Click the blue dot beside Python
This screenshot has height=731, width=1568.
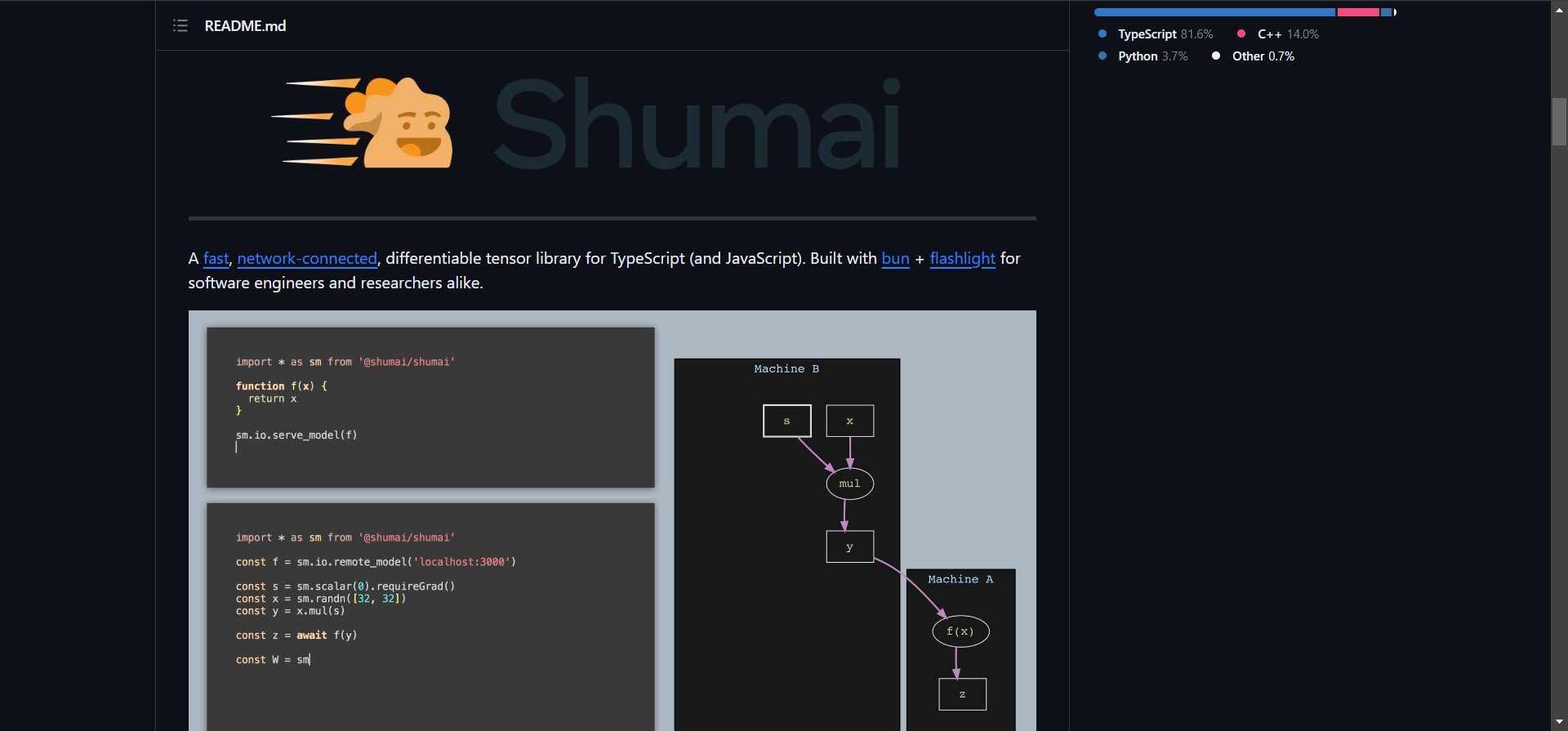click(x=1102, y=56)
